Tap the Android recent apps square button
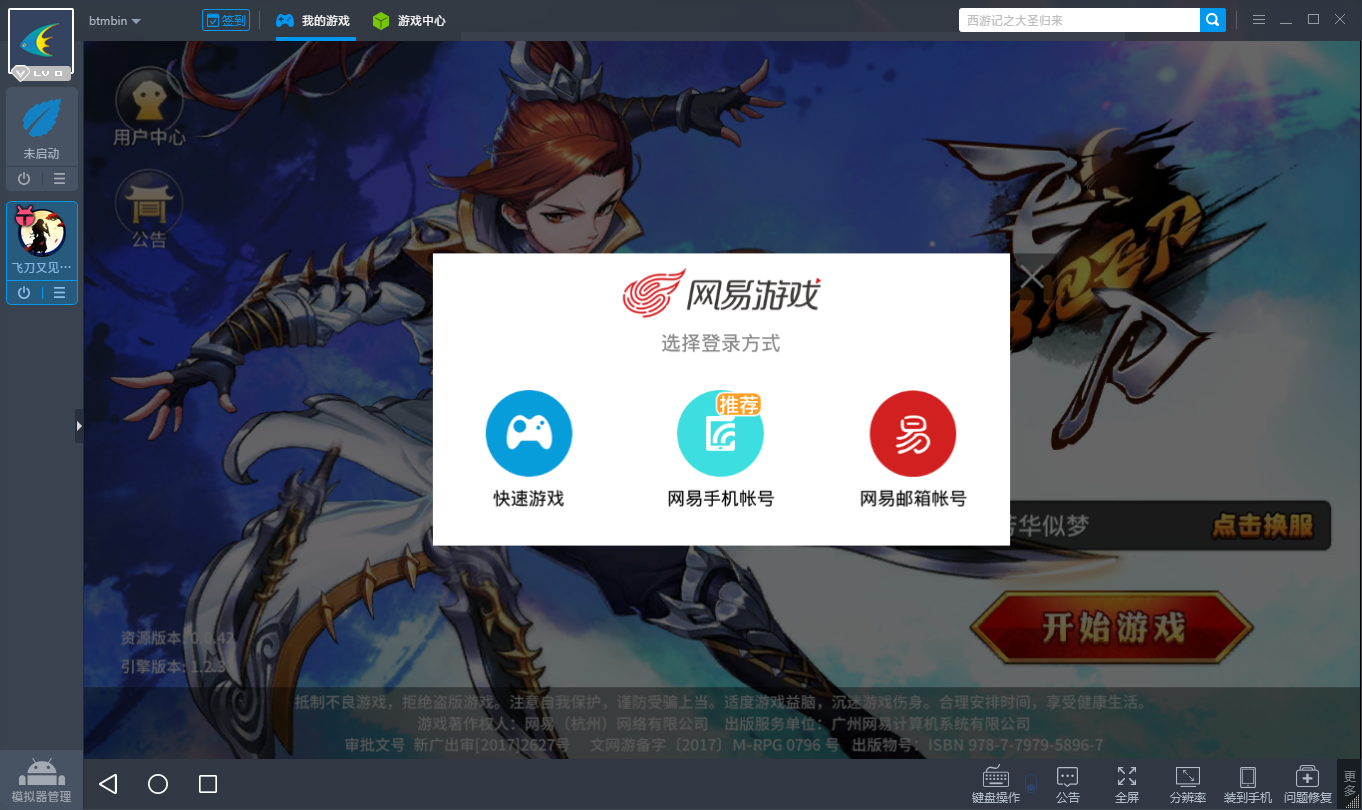Image resolution: width=1362 pixels, height=810 pixels. pos(208,784)
